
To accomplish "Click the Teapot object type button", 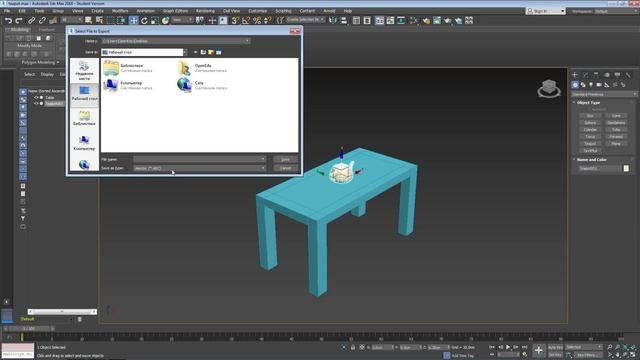I will point(590,144).
